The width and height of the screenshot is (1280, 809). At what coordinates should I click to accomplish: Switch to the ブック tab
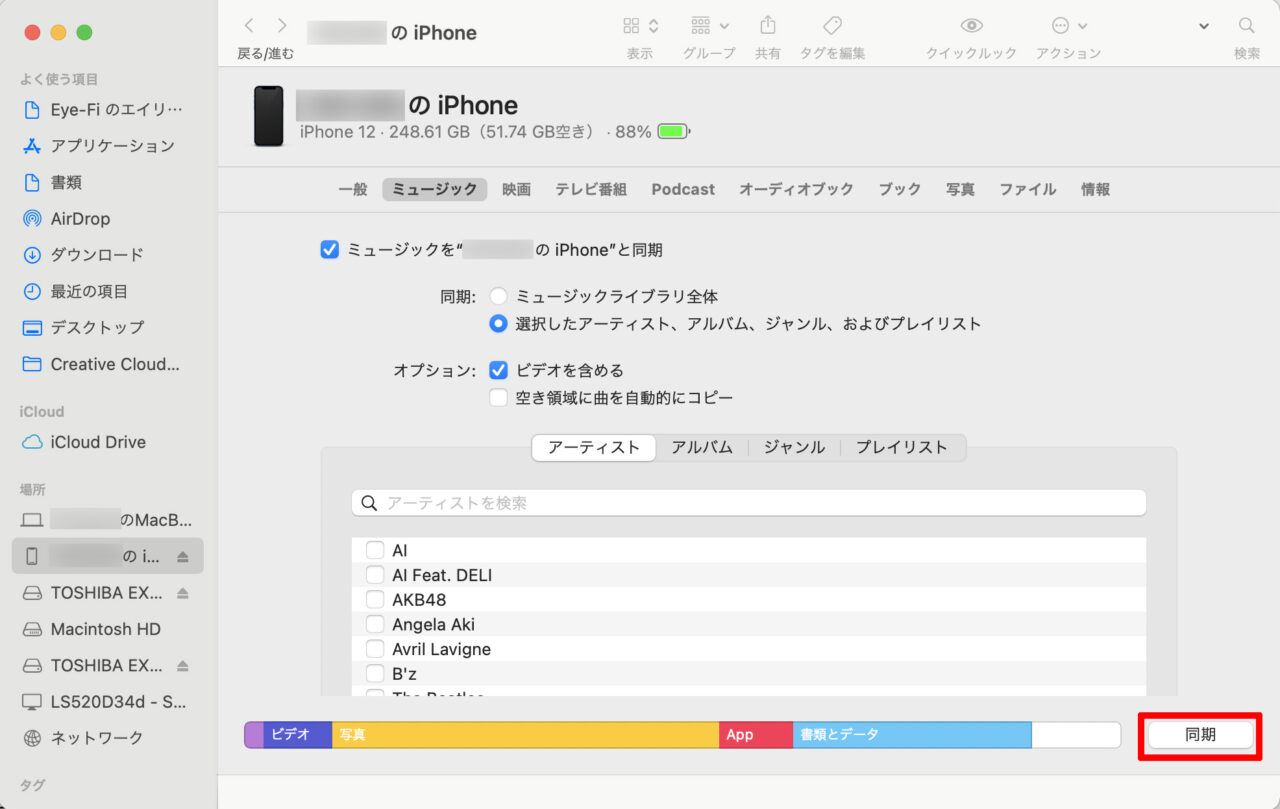(x=900, y=189)
